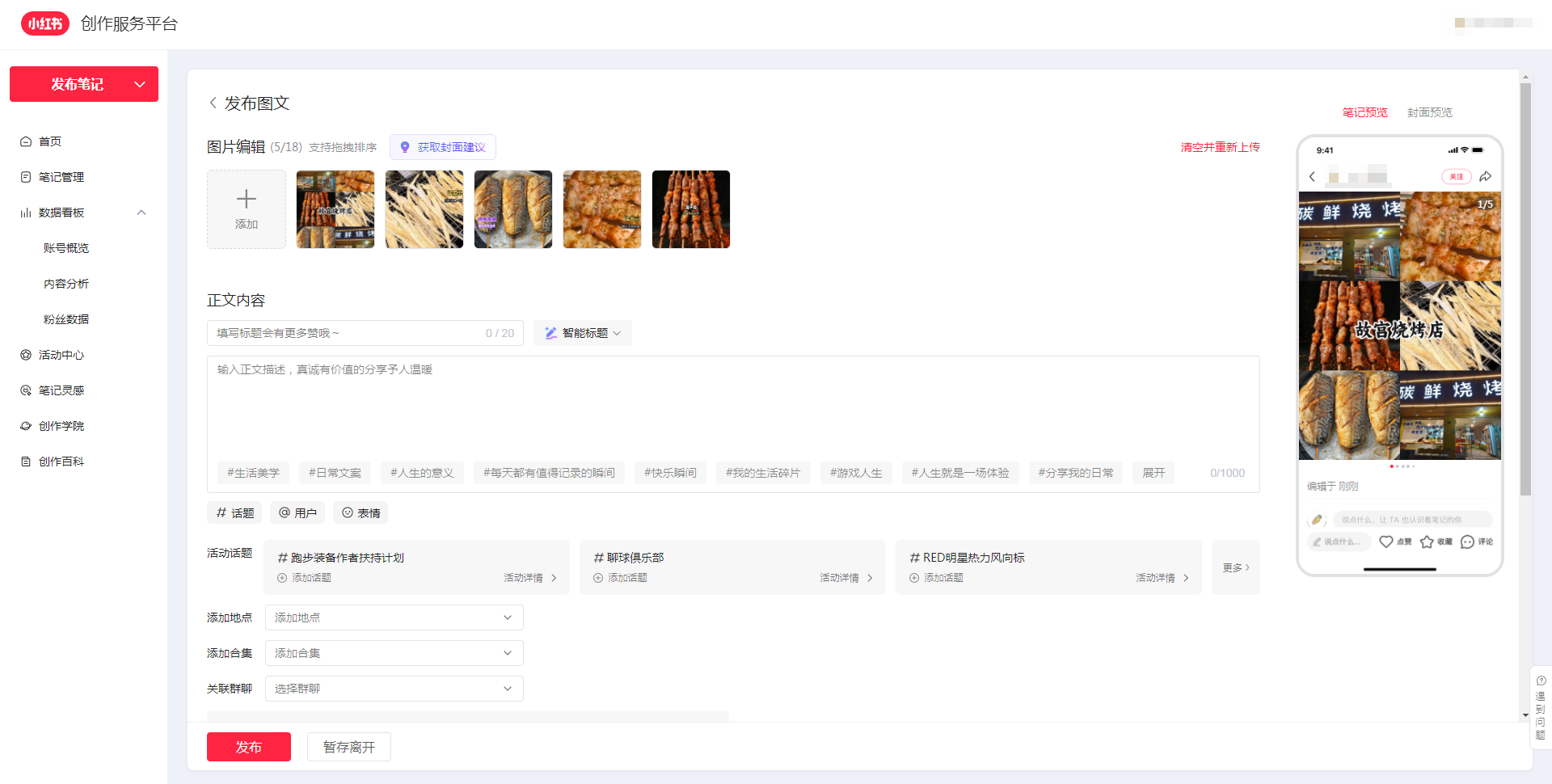Click the location pin icon for cover suggestions
Image resolution: width=1552 pixels, height=784 pixels.
(x=405, y=147)
